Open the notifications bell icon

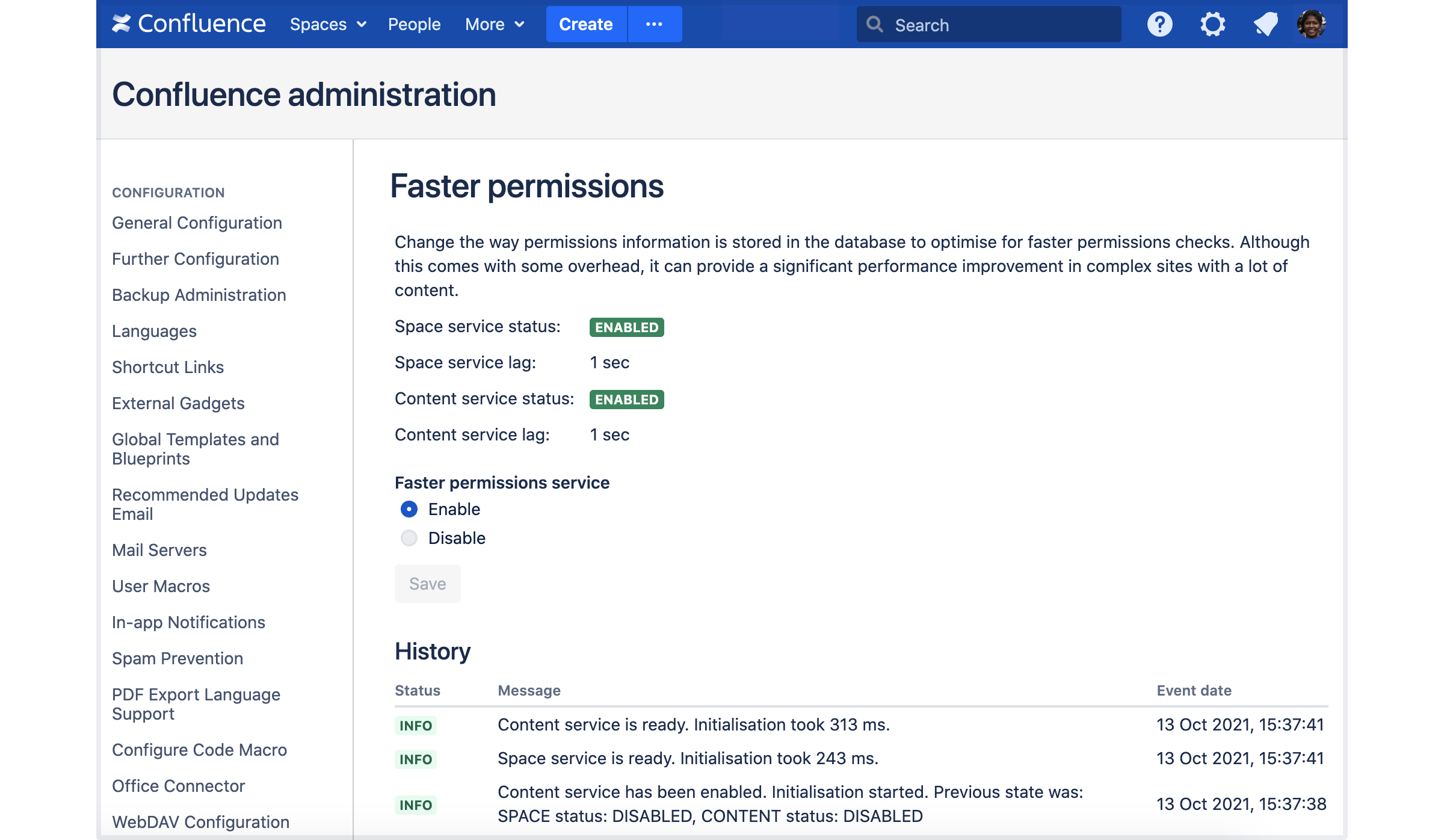[1265, 24]
